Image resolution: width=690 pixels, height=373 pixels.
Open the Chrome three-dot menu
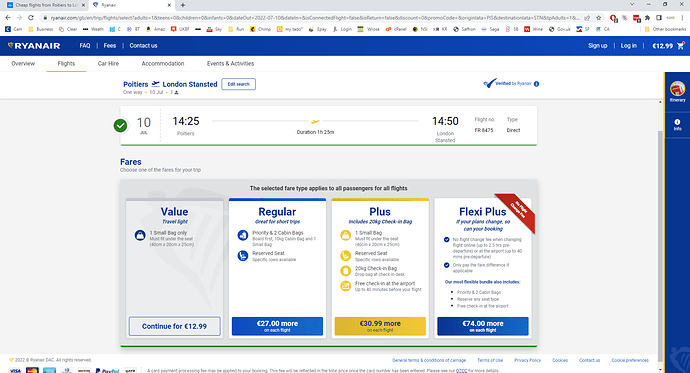tap(683, 18)
